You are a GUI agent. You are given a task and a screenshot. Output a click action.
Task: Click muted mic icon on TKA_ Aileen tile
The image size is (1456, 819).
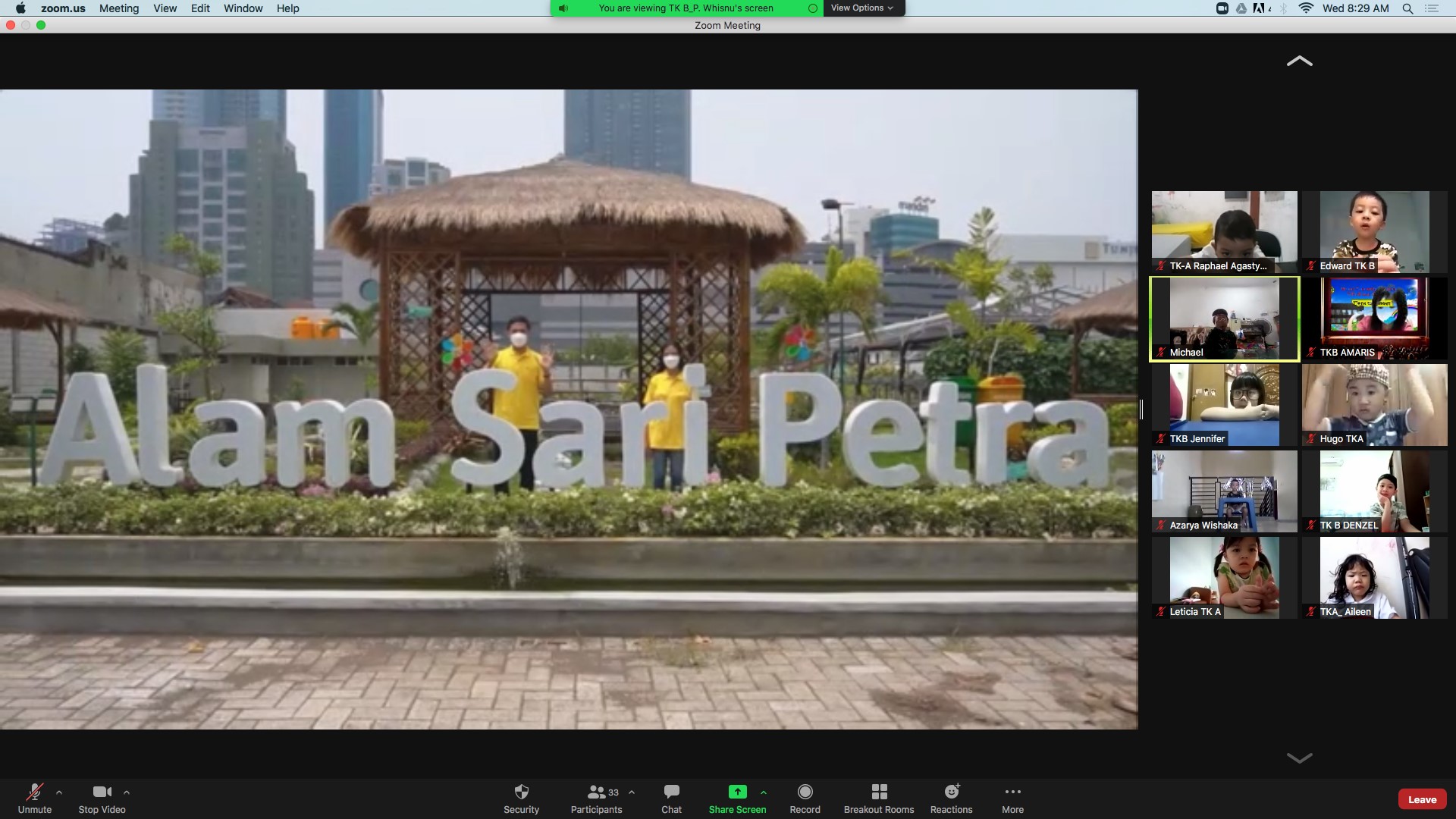pyautogui.click(x=1311, y=612)
